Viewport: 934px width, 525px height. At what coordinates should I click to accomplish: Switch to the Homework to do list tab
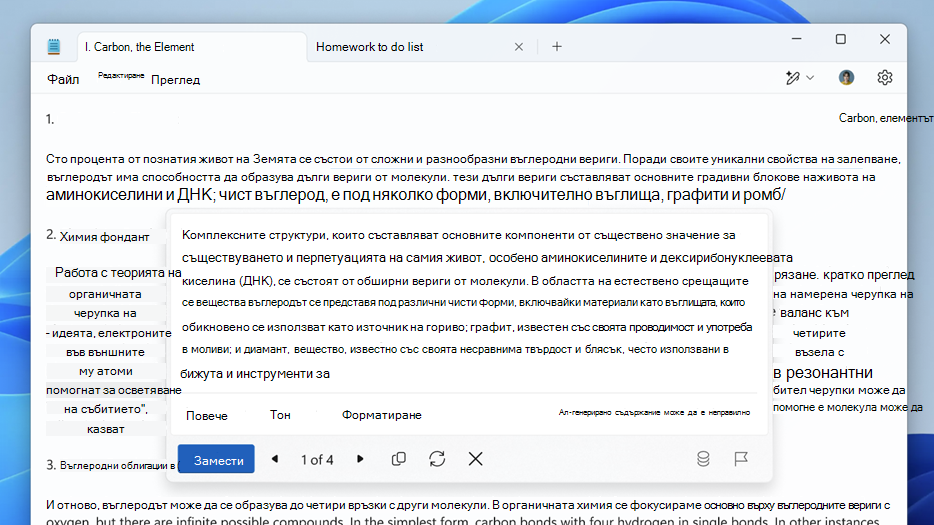tap(369, 46)
